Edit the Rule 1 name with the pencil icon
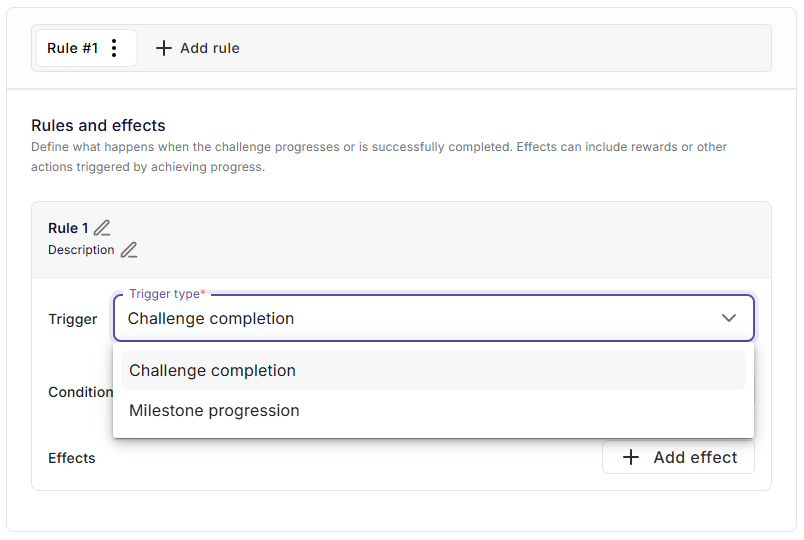This screenshot has width=804, height=540. [102, 229]
